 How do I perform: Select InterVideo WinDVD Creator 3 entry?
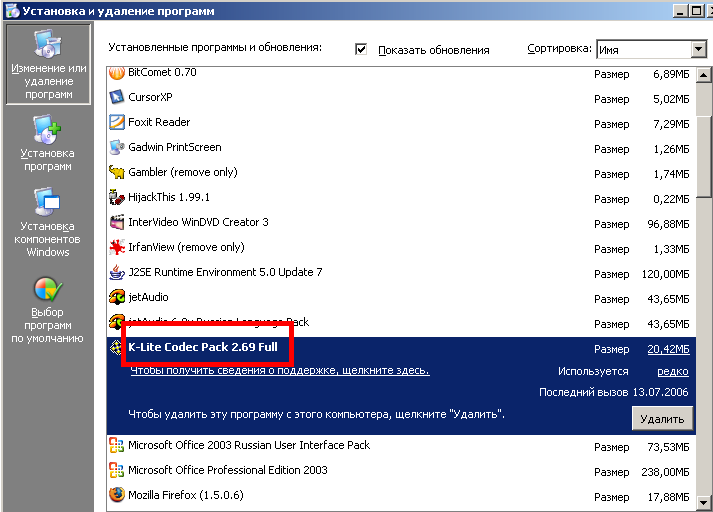(401, 222)
